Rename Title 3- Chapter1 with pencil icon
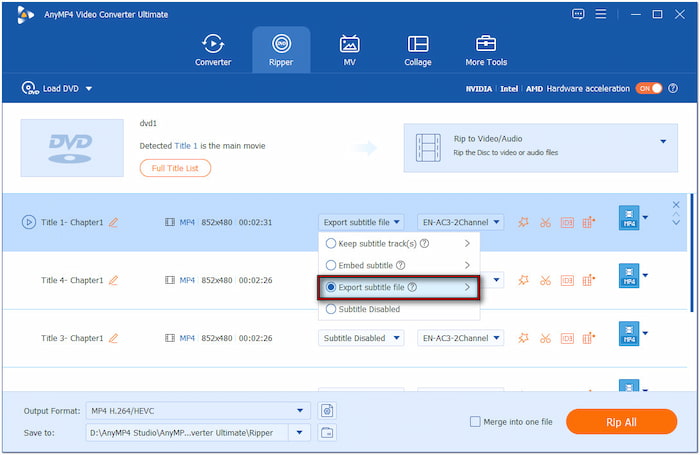Image resolution: width=700 pixels, height=455 pixels. (x=114, y=338)
